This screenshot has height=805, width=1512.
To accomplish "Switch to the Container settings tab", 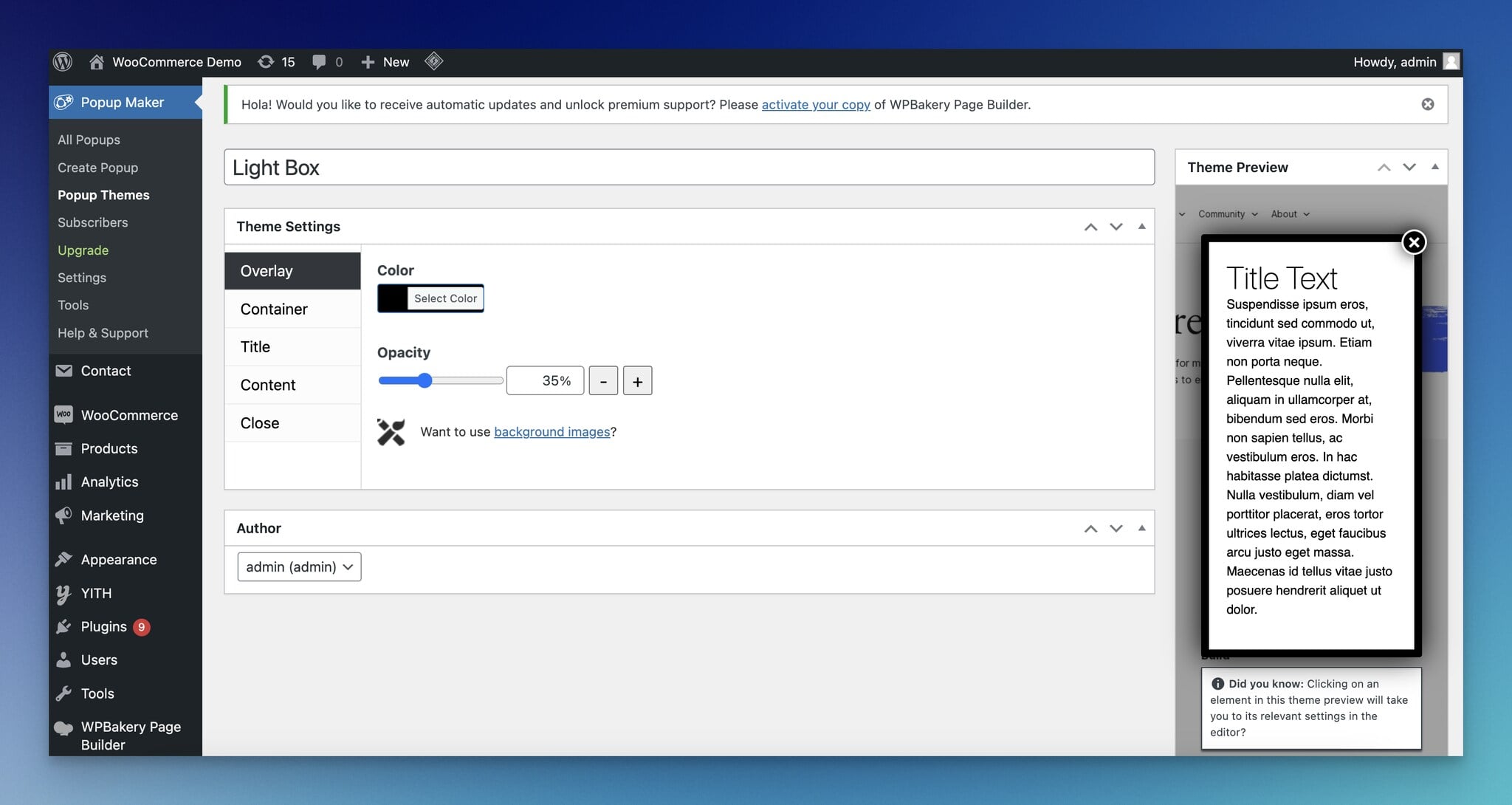I will coord(292,309).
